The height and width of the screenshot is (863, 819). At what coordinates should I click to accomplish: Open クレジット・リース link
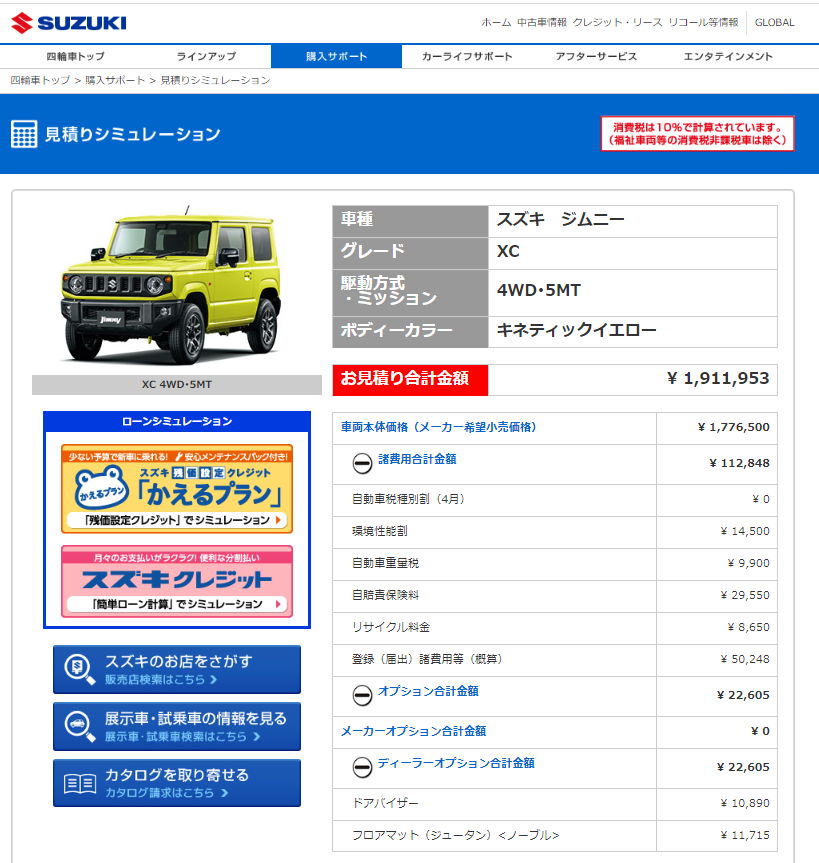(x=617, y=23)
